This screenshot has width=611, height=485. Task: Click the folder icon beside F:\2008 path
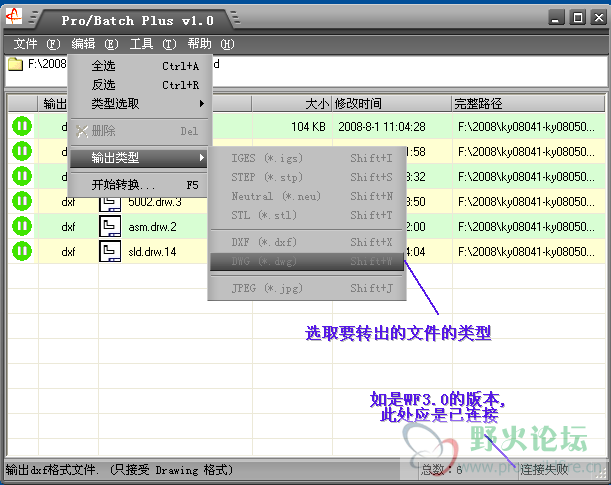coord(16,64)
